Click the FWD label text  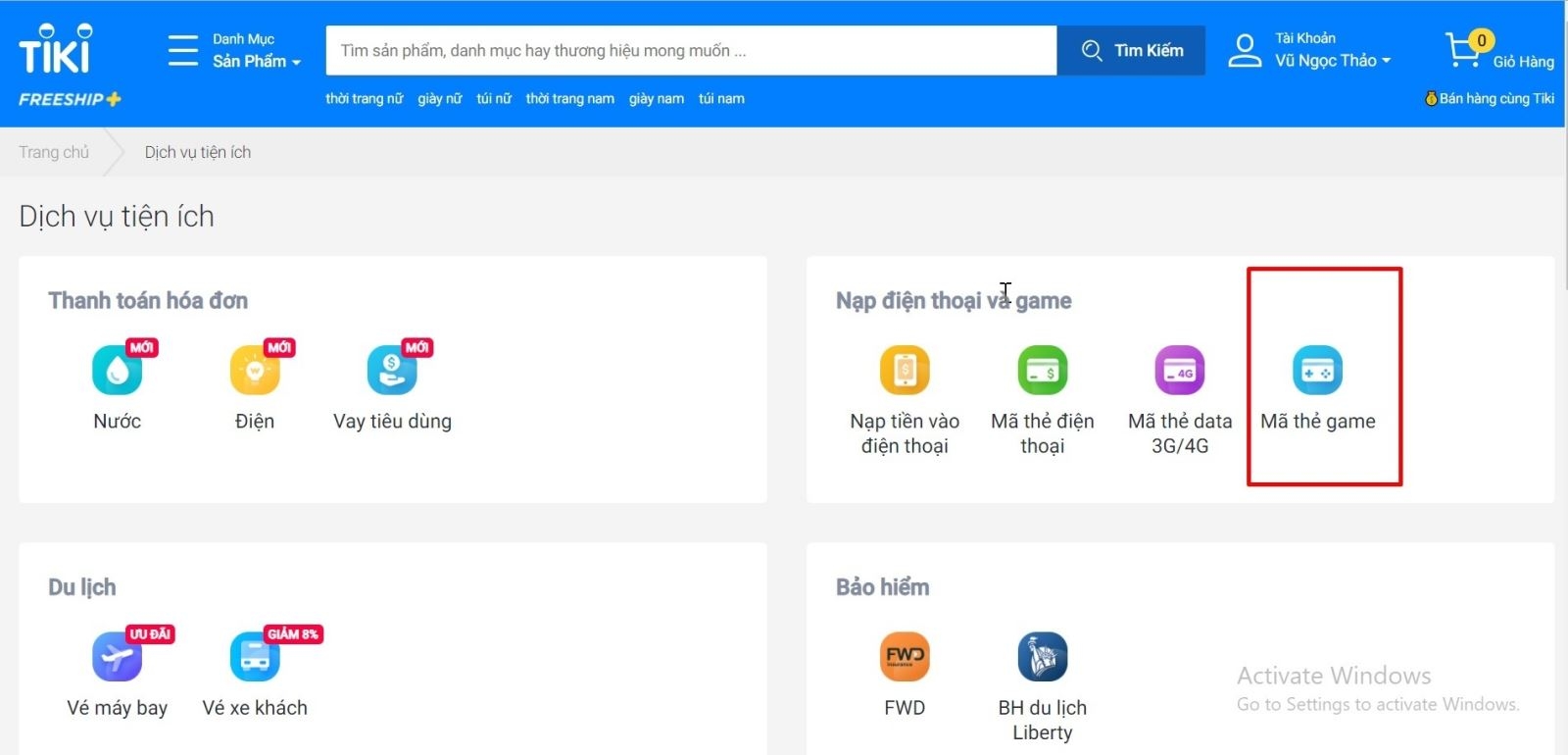pos(905,708)
